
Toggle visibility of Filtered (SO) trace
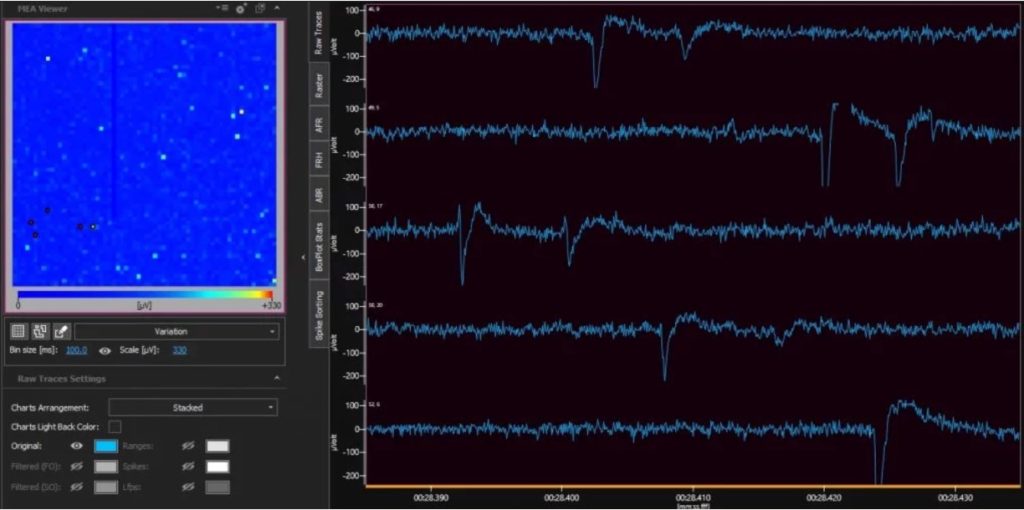click(x=77, y=487)
